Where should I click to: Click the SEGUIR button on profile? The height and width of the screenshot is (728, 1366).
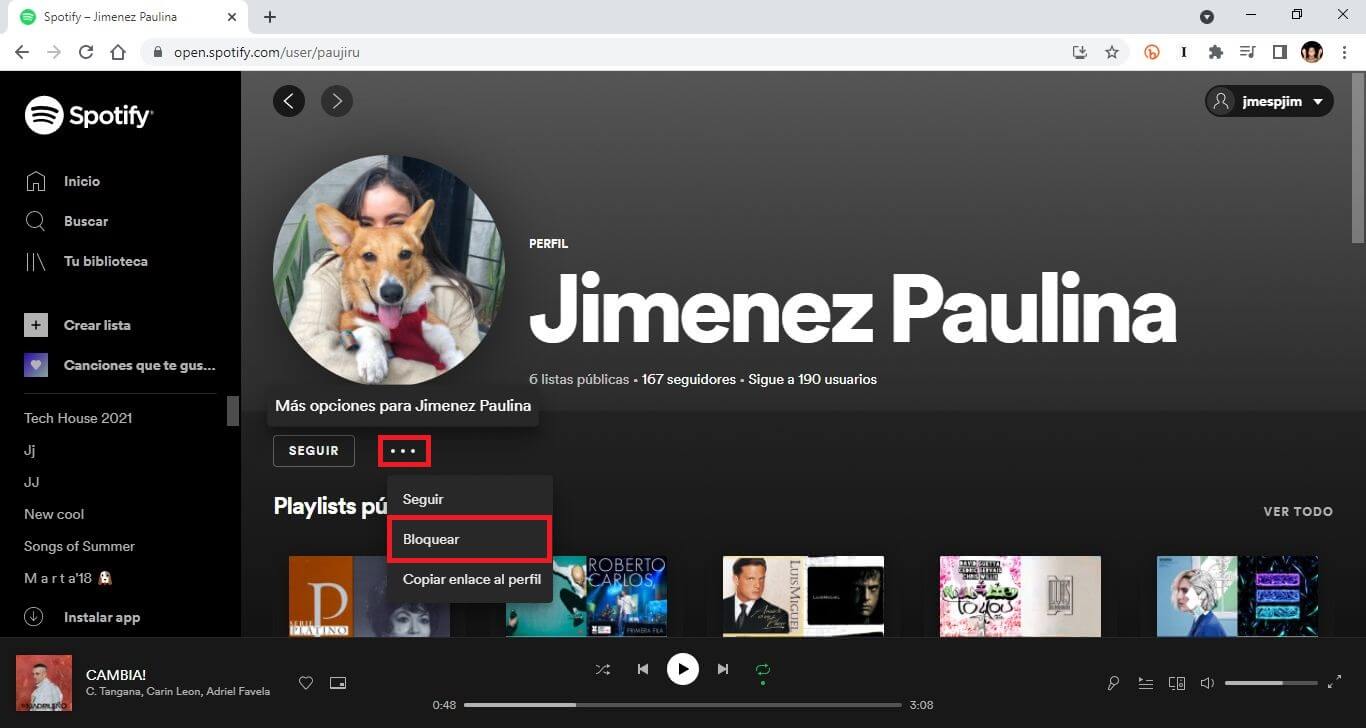click(314, 451)
